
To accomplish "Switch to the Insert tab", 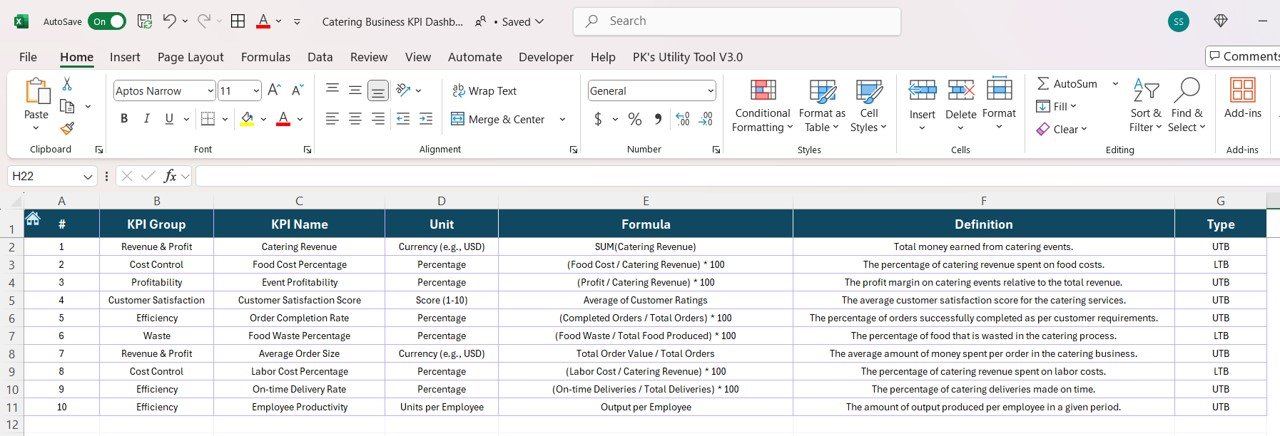I will 125,57.
